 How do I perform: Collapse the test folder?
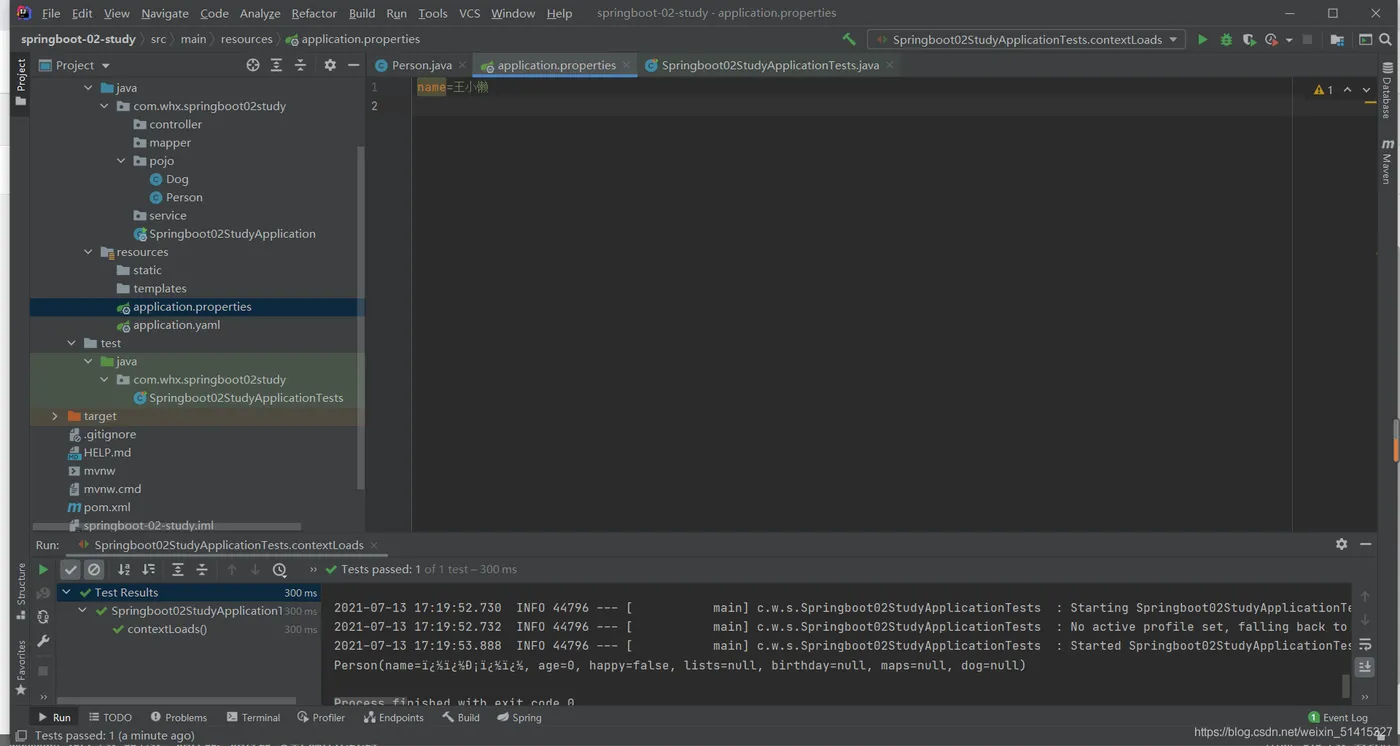[x=72, y=343]
